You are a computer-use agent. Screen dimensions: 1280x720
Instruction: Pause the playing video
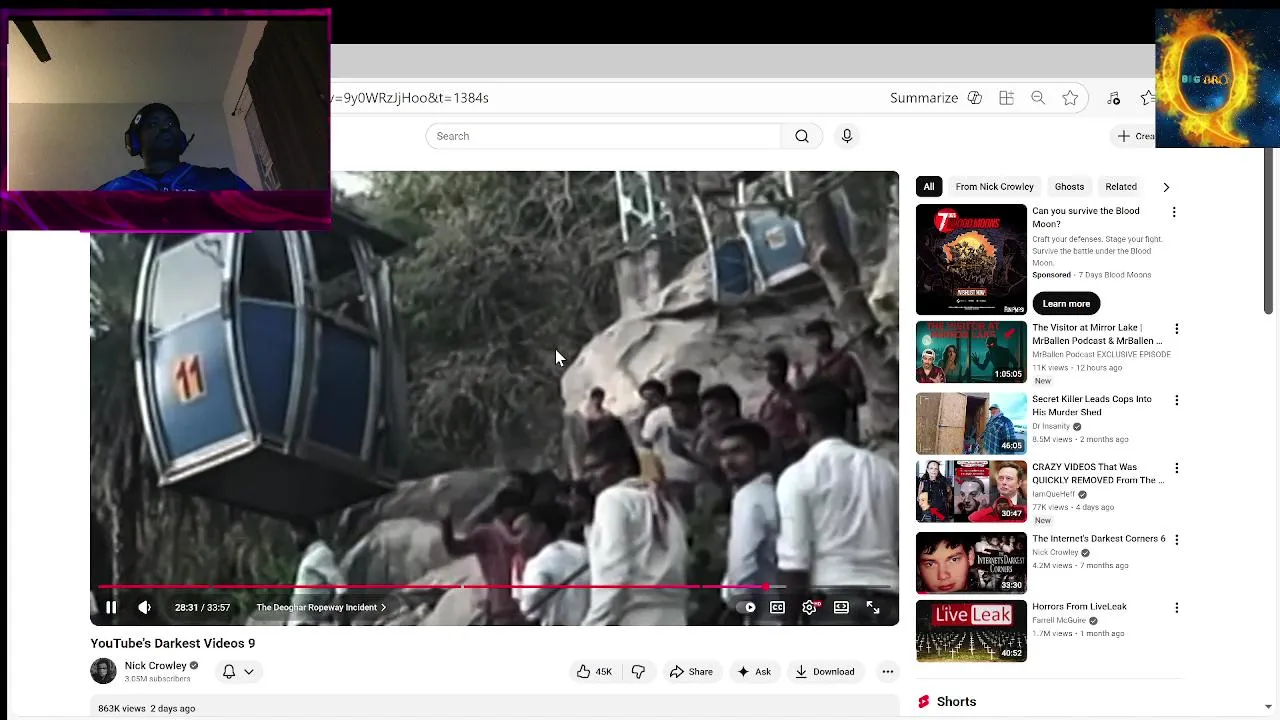[x=111, y=607]
